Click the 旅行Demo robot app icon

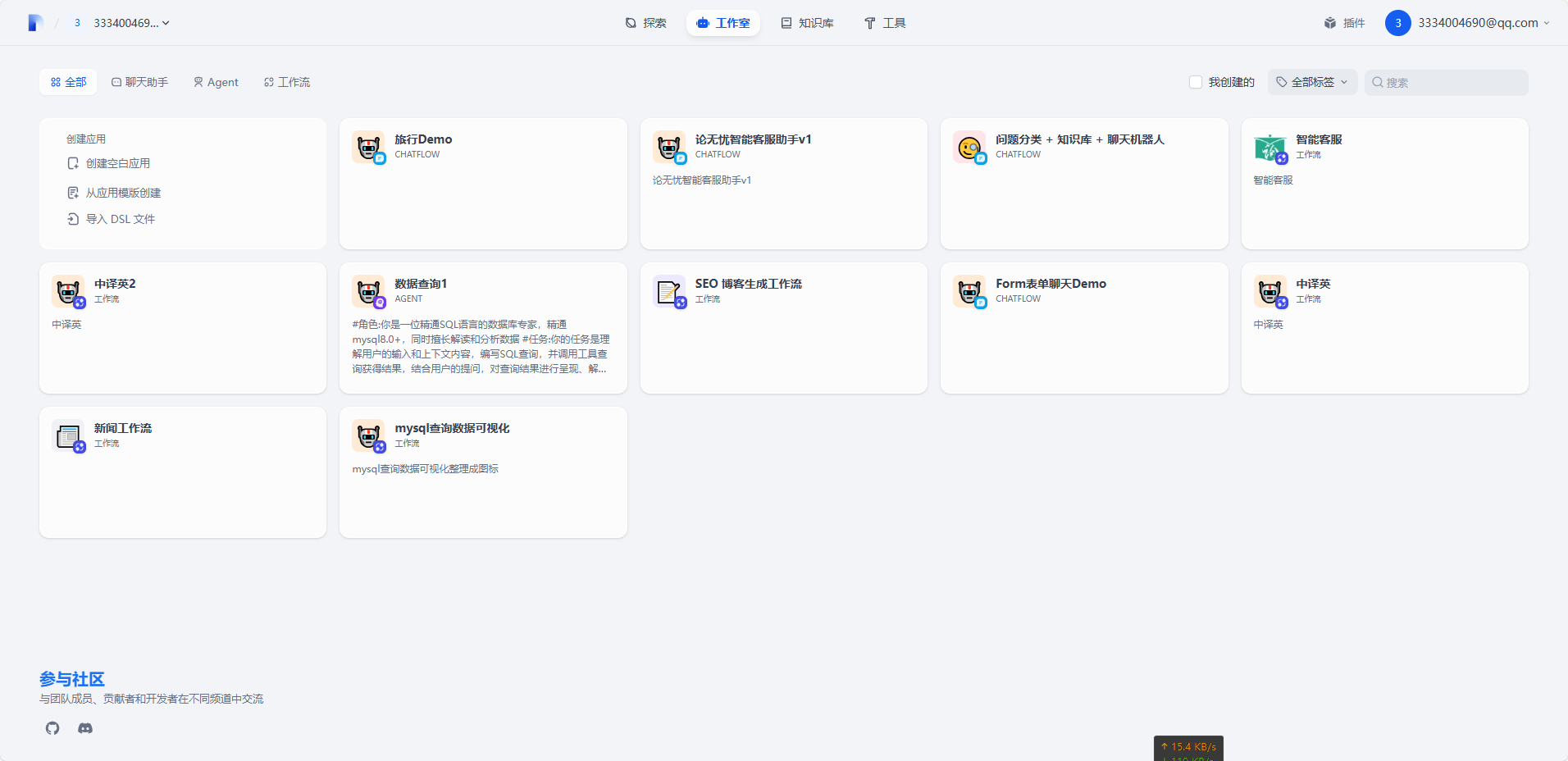368,147
